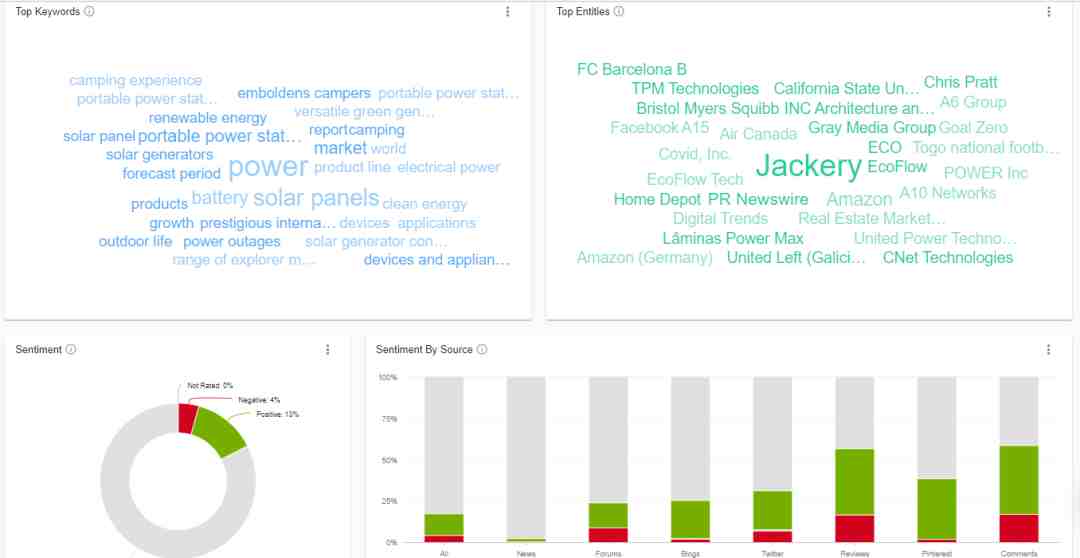Screen dimensions: 1080x558
Task: Click 'Facebook A15' entity
Action: [659, 127]
